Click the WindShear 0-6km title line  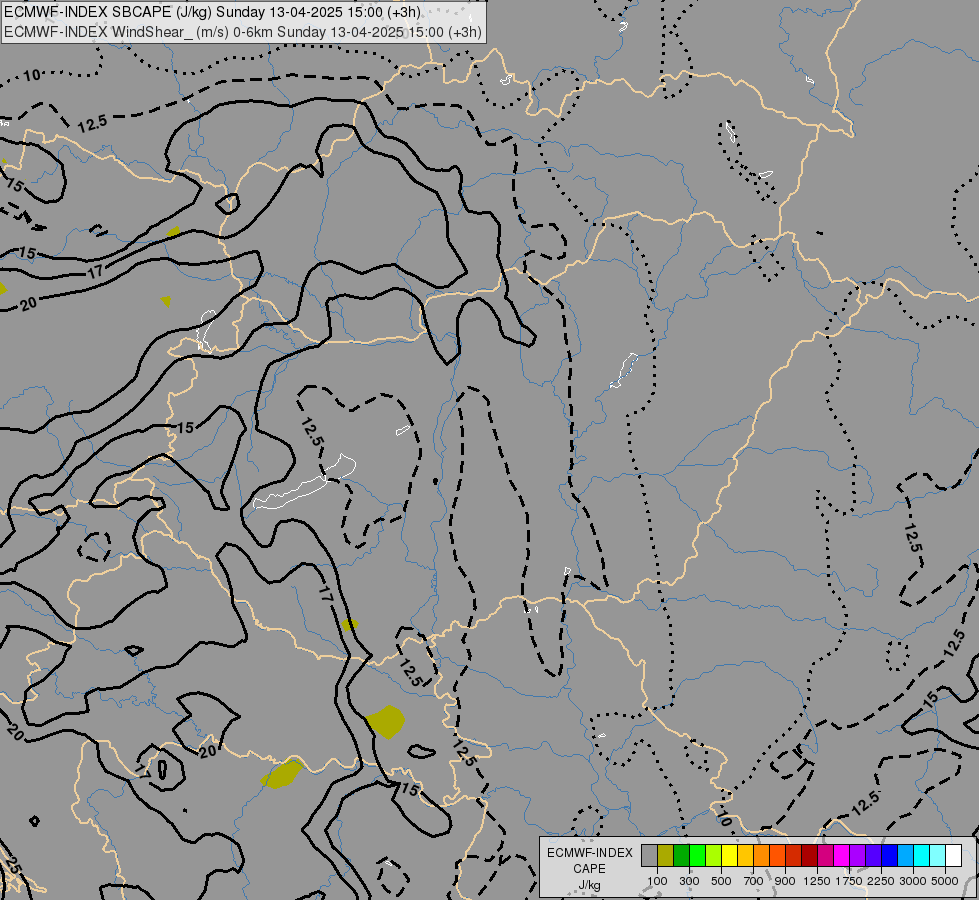pyautogui.click(x=243, y=32)
